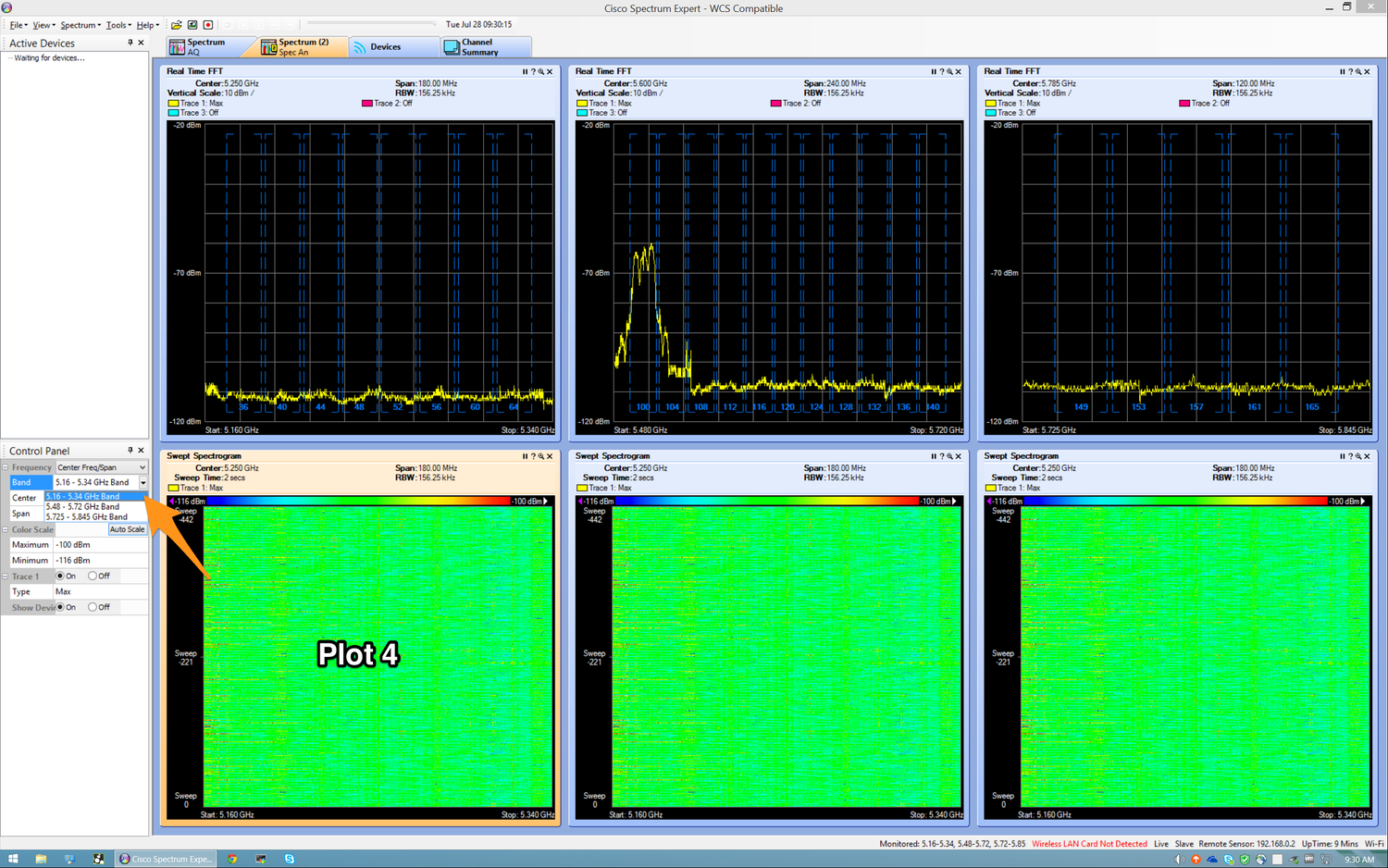Zoom the rightmost Swept Spectrogram plot
1388x868 pixels.
[x=1358, y=456]
